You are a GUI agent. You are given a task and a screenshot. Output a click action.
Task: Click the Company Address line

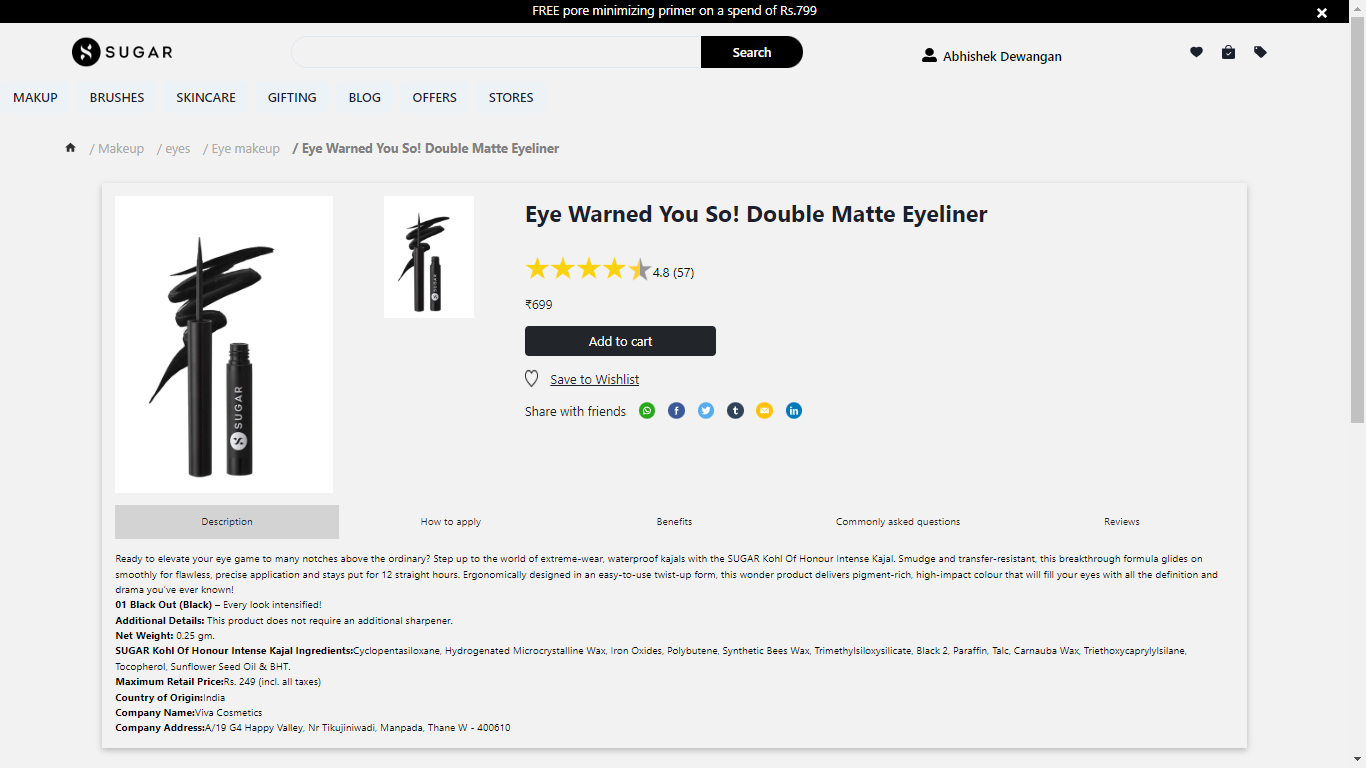click(313, 728)
